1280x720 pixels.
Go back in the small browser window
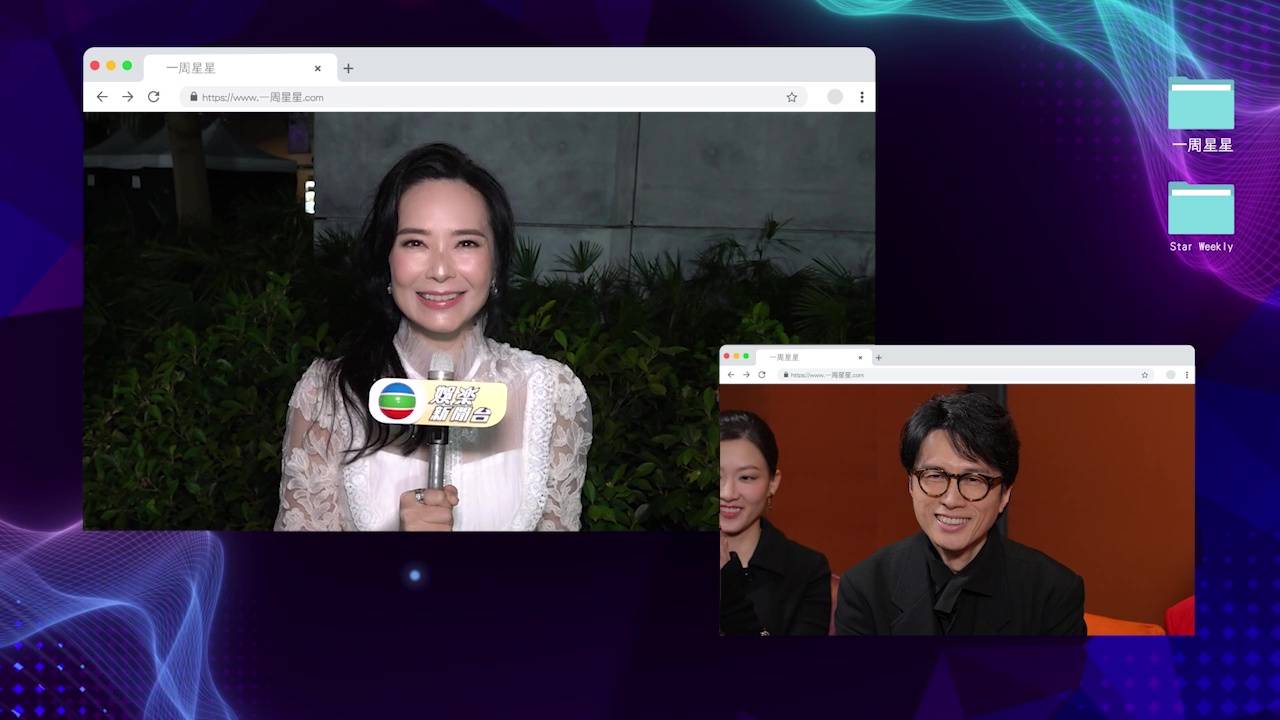tap(731, 375)
